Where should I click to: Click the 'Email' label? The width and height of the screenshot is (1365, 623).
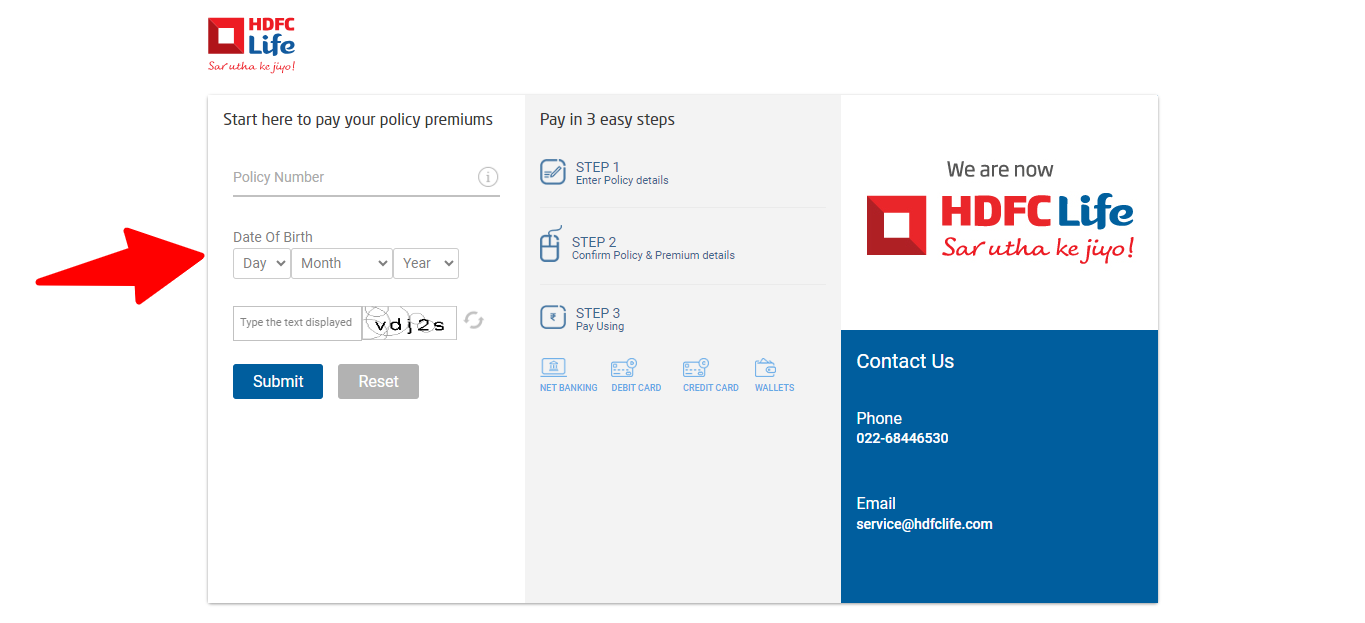tap(876, 503)
